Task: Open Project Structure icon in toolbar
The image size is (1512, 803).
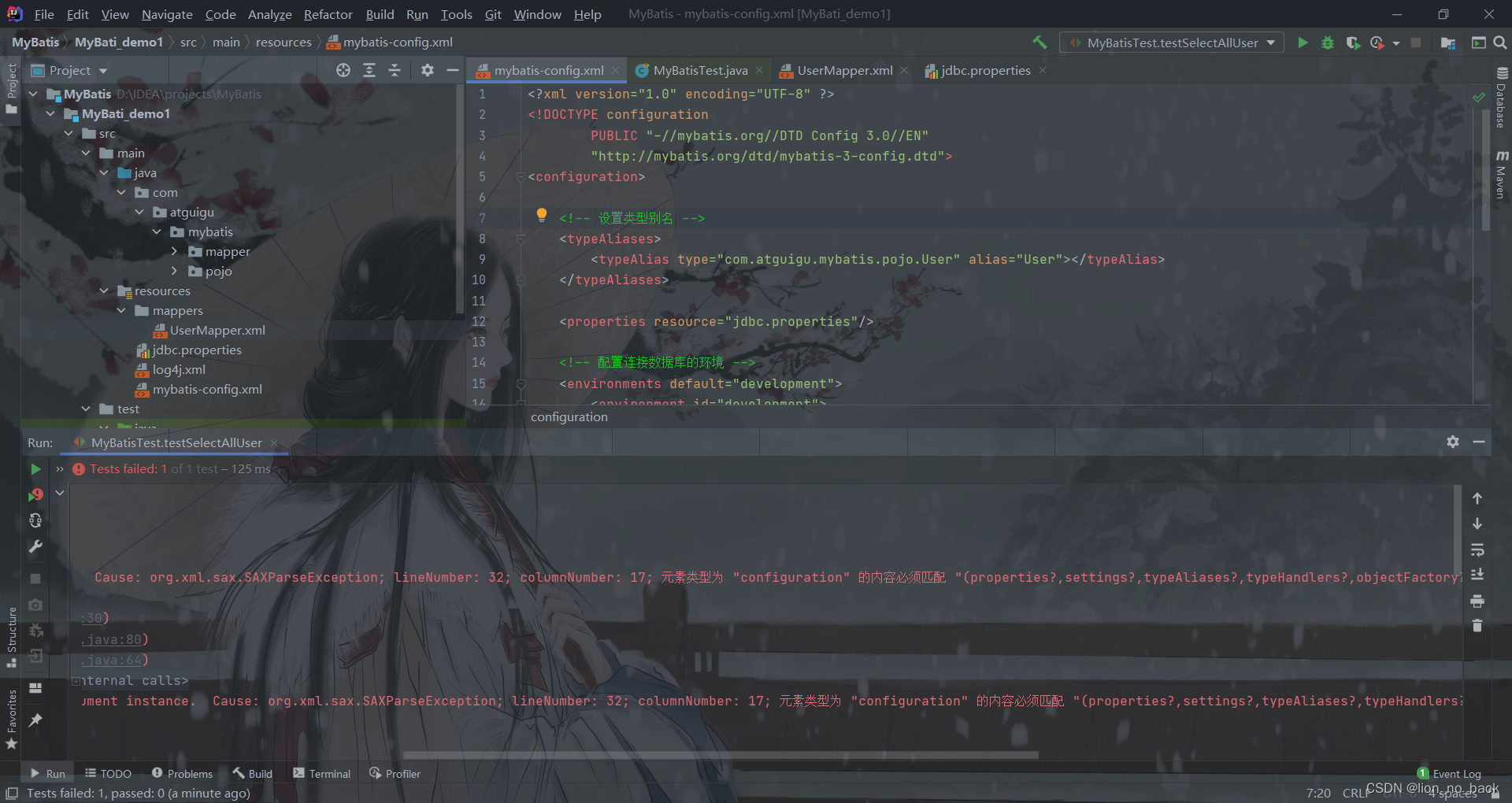Action: (1447, 43)
